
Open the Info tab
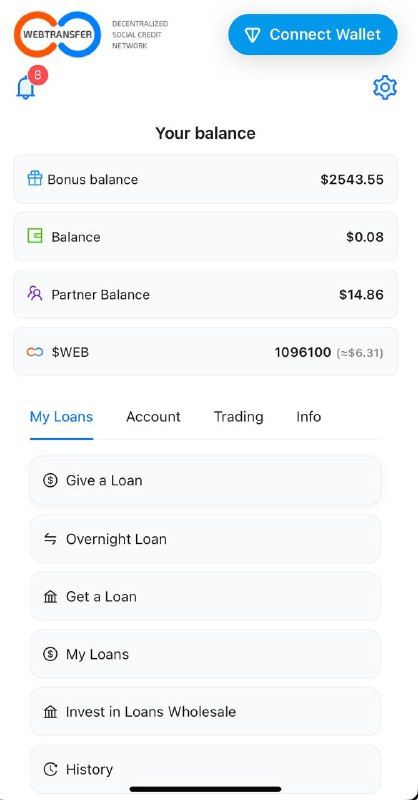point(309,417)
